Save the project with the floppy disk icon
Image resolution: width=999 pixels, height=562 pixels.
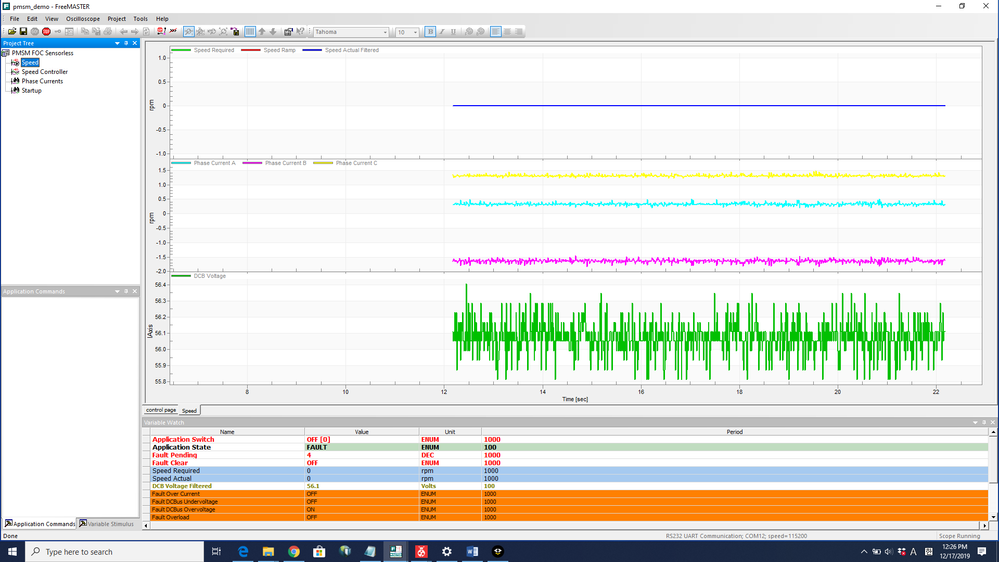coord(23,31)
